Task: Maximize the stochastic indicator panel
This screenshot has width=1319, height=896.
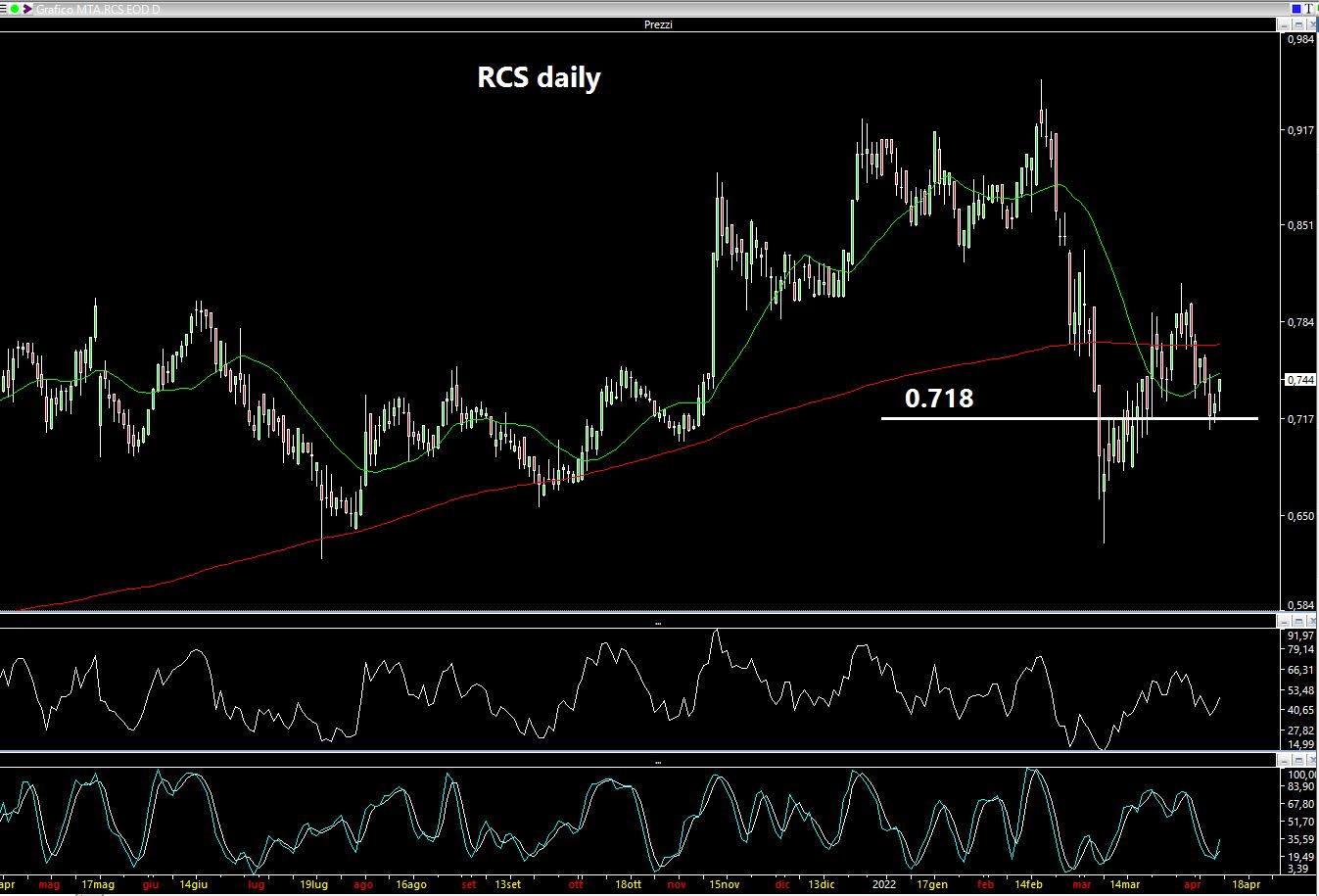Action: 1298,761
